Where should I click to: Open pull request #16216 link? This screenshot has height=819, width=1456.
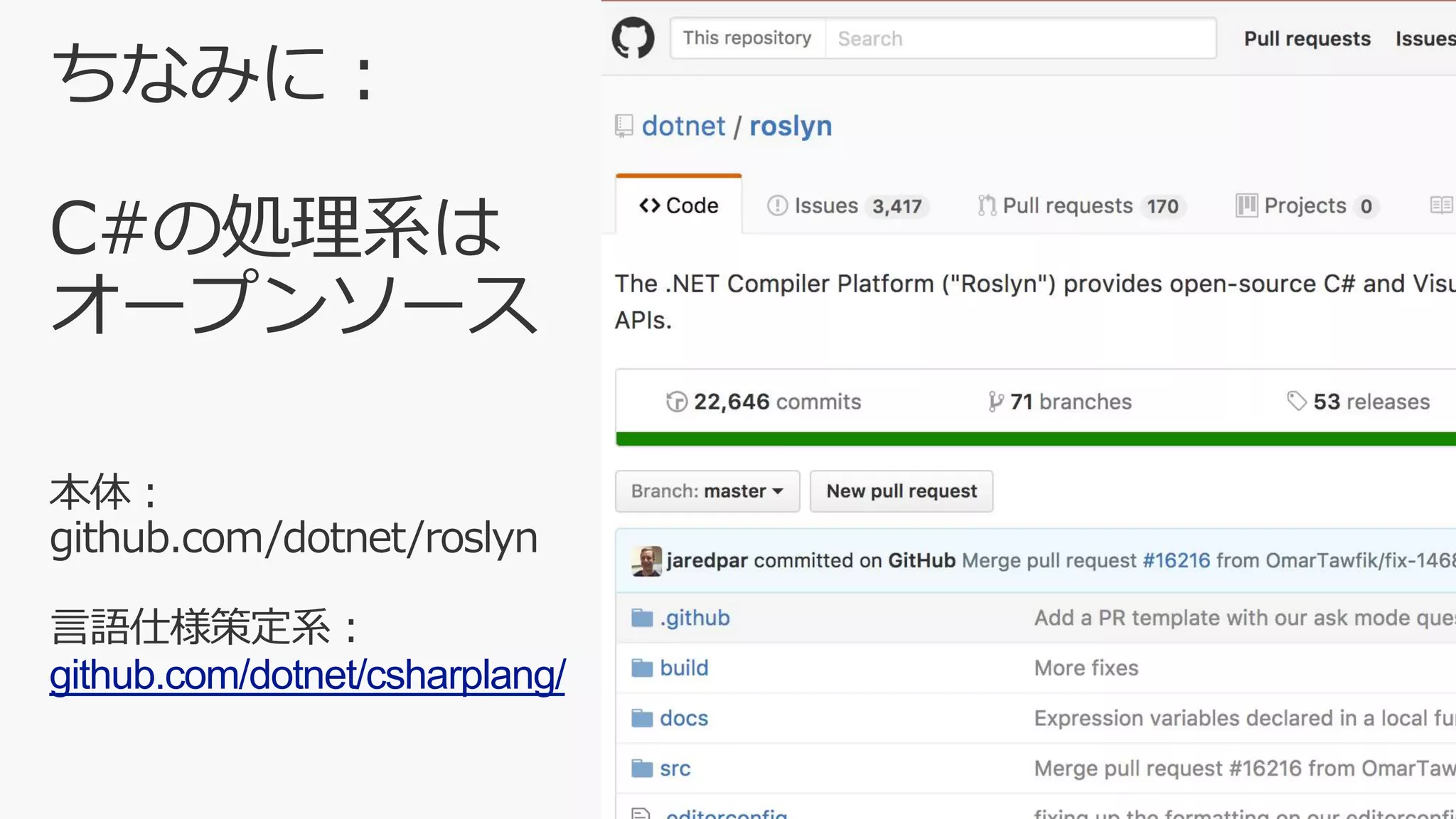pos(1176,560)
